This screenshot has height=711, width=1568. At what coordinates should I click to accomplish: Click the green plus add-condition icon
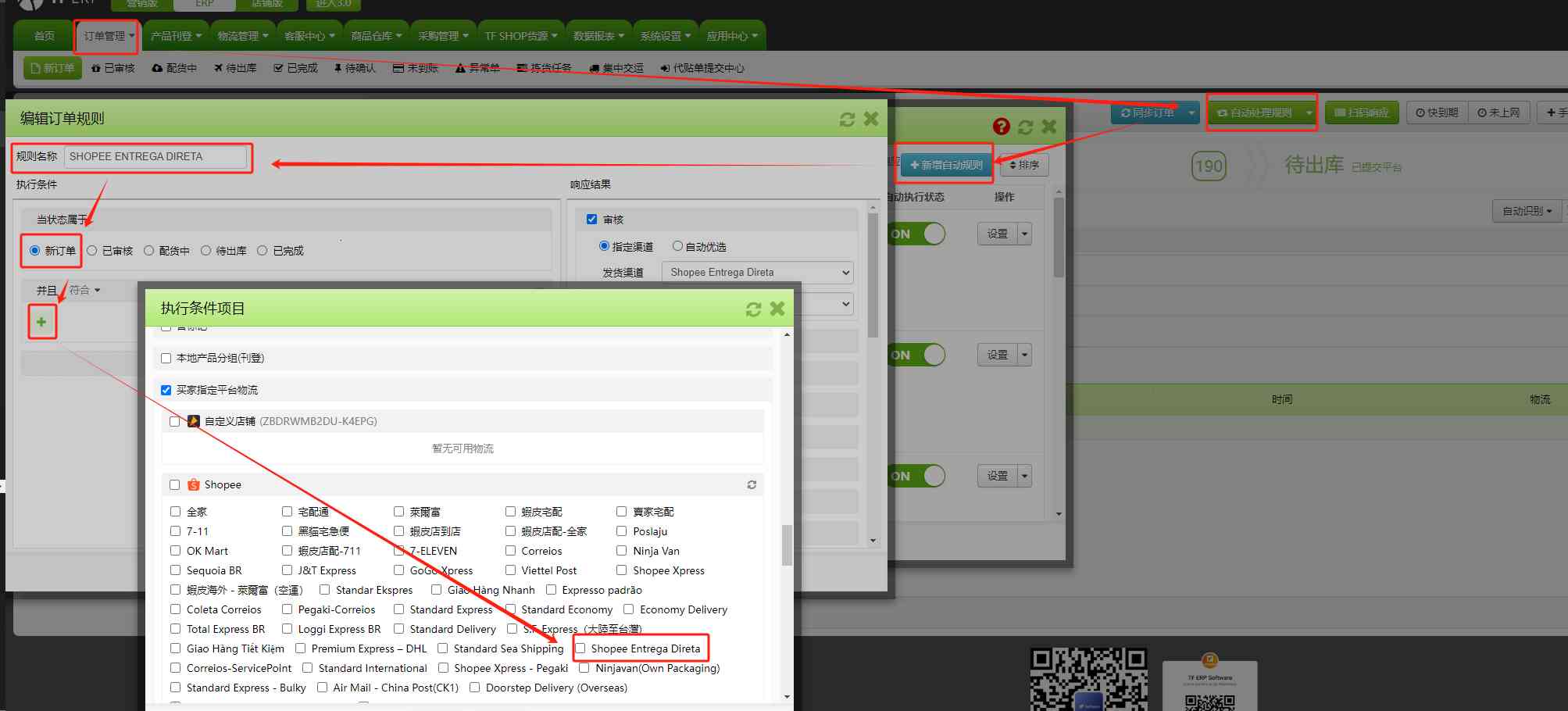(41, 322)
